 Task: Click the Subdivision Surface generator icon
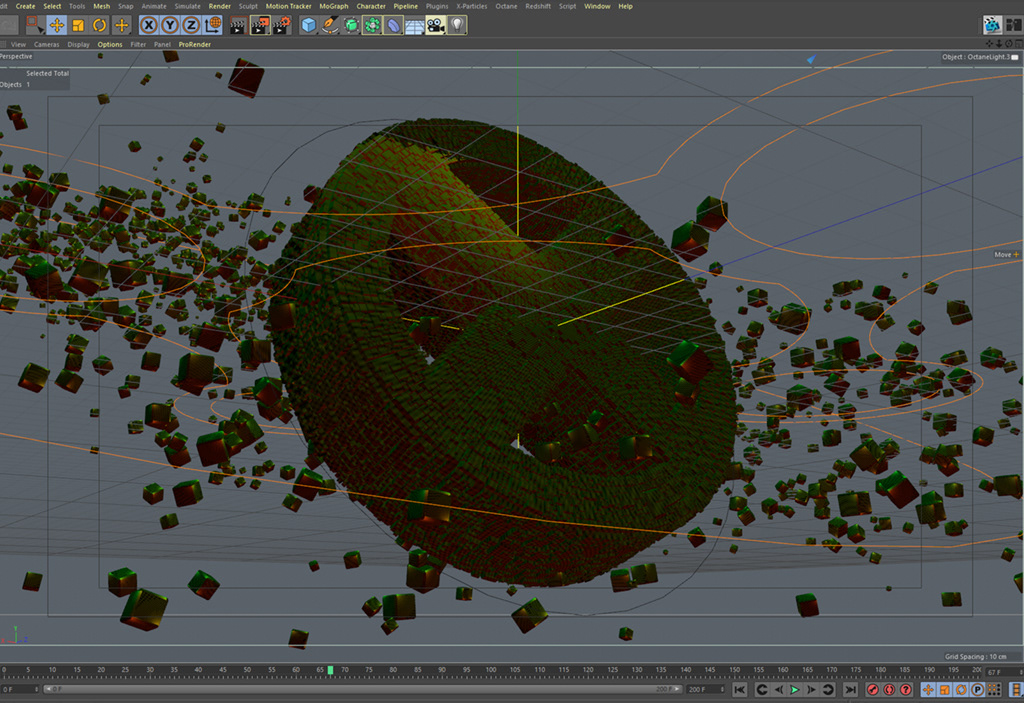(351, 25)
